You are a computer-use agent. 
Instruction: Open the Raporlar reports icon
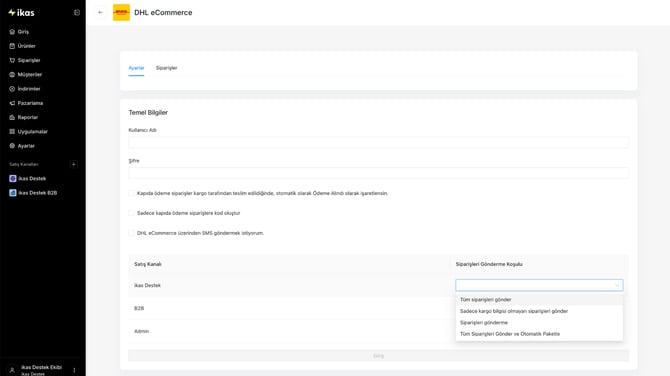click(x=12, y=117)
